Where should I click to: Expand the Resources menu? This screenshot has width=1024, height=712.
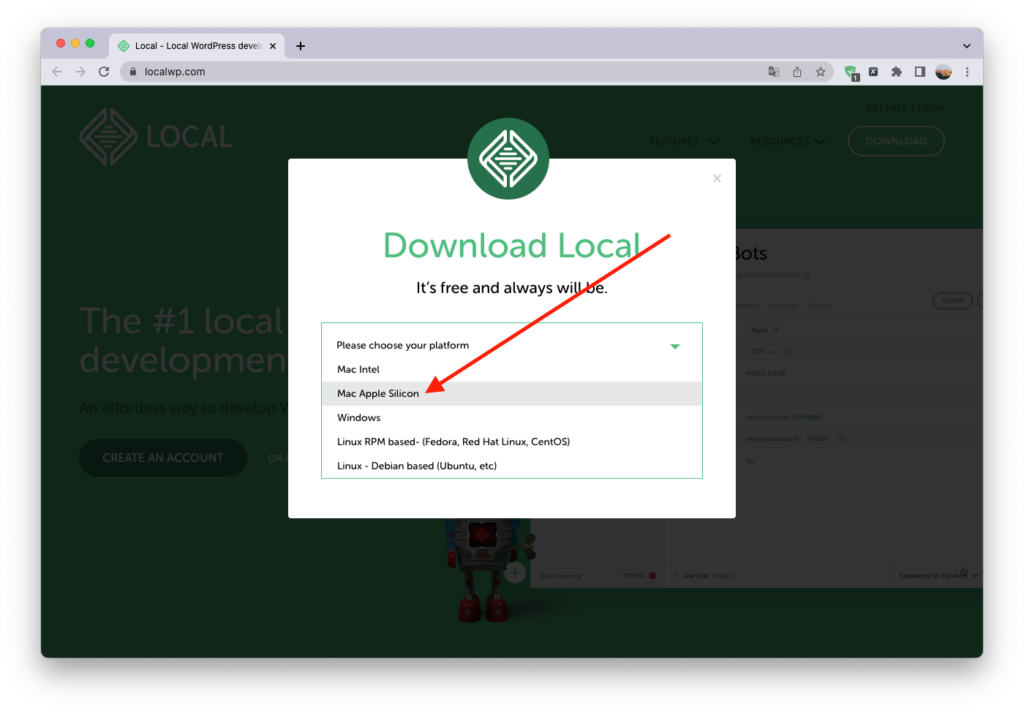point(788,141)
